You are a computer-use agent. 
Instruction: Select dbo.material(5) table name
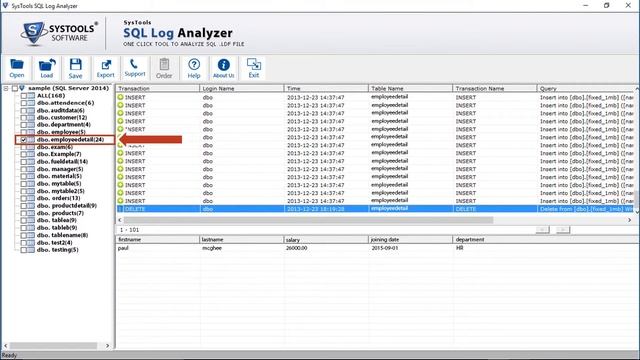pyautogui.click(x=59, y=176)
